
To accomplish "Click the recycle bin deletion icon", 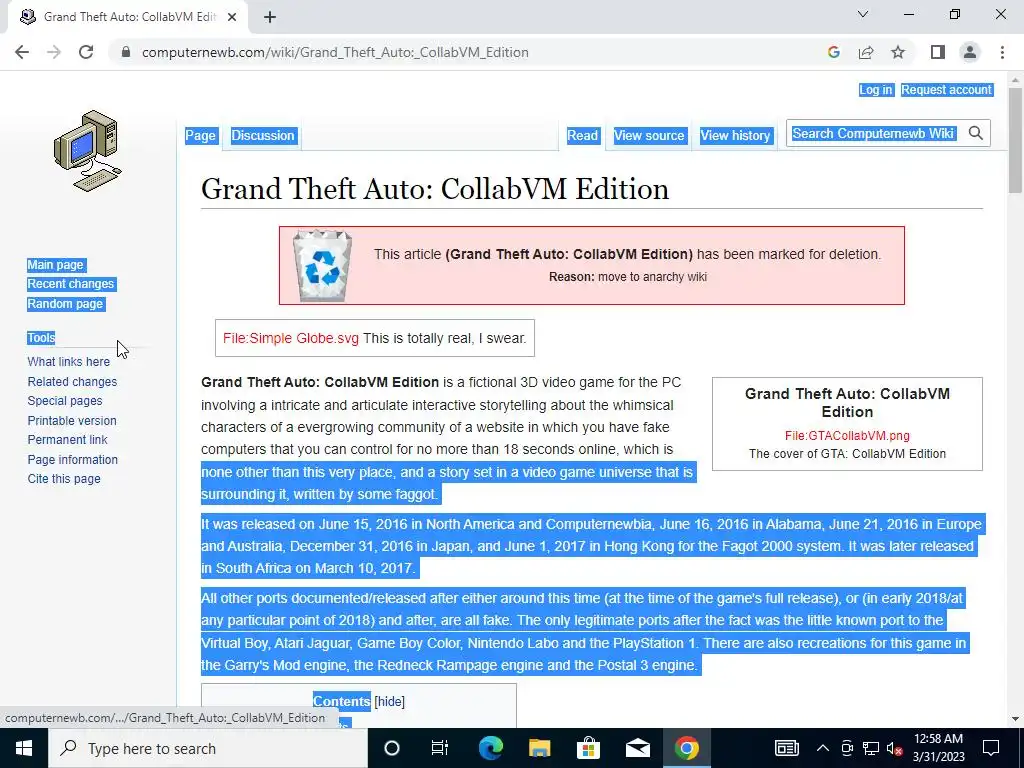I will click(x=322, y=265).
